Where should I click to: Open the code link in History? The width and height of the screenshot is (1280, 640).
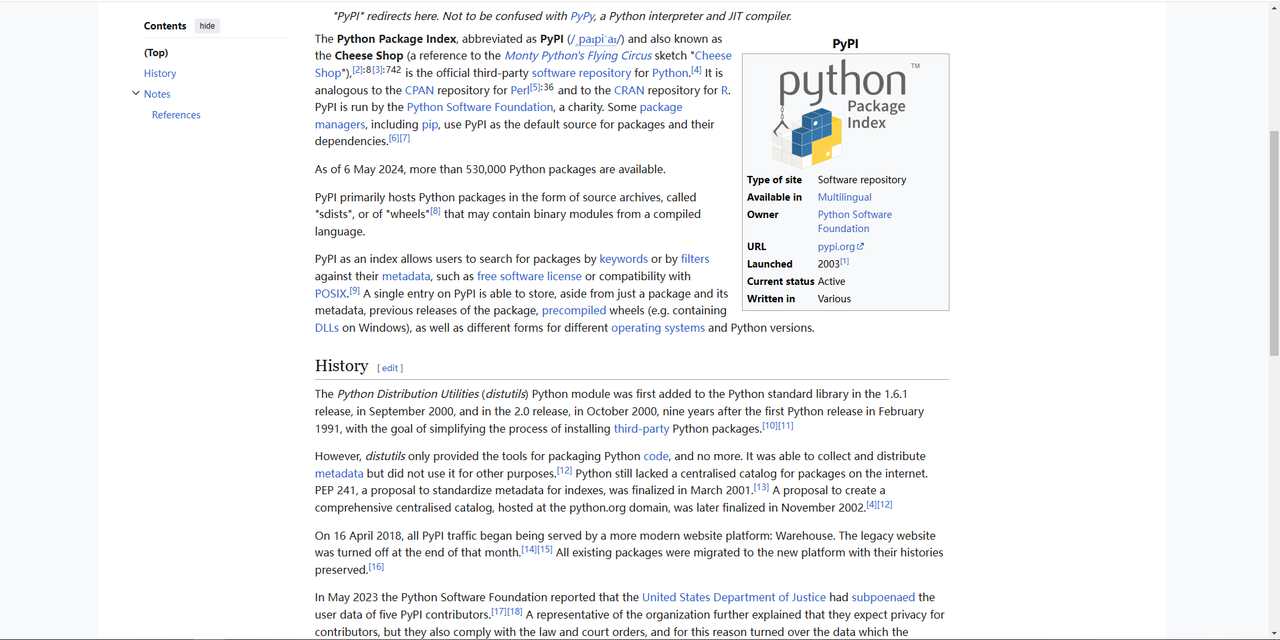coord(656,456)
